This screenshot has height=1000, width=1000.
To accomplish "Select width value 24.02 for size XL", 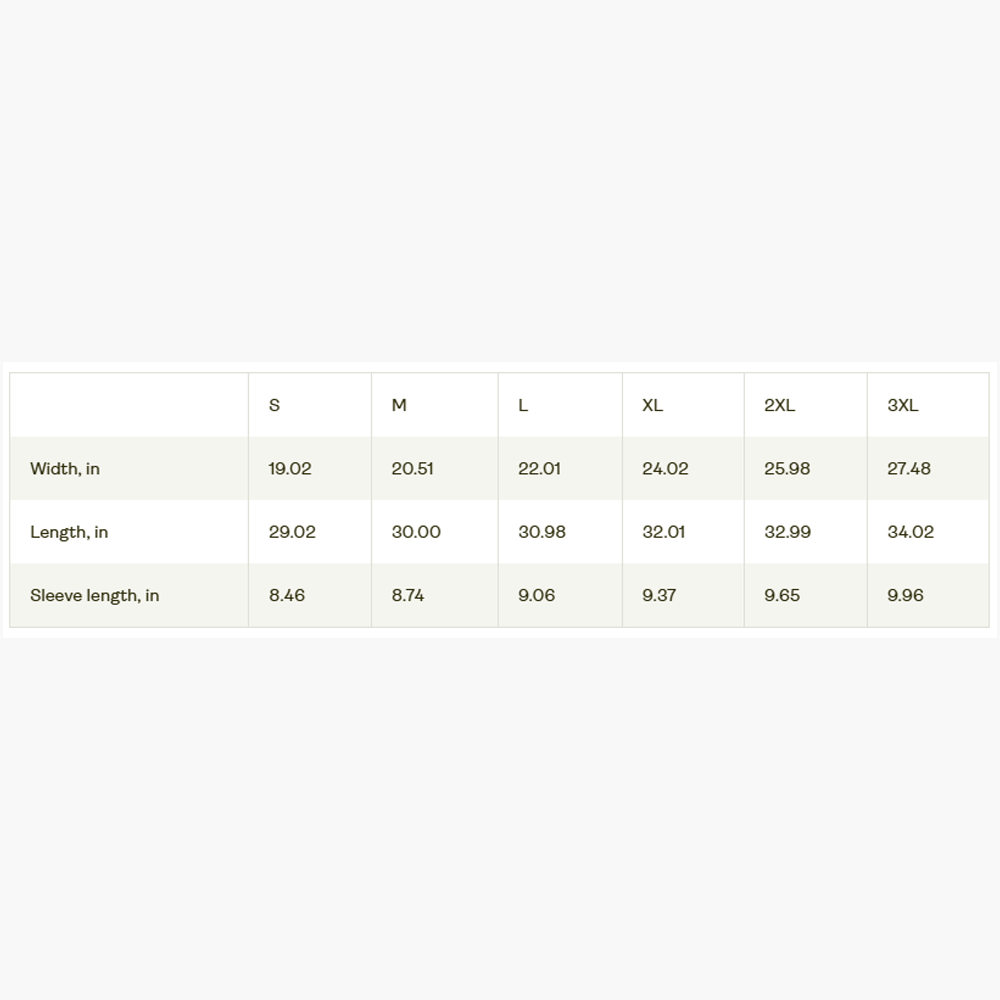I will coord(665,469).
